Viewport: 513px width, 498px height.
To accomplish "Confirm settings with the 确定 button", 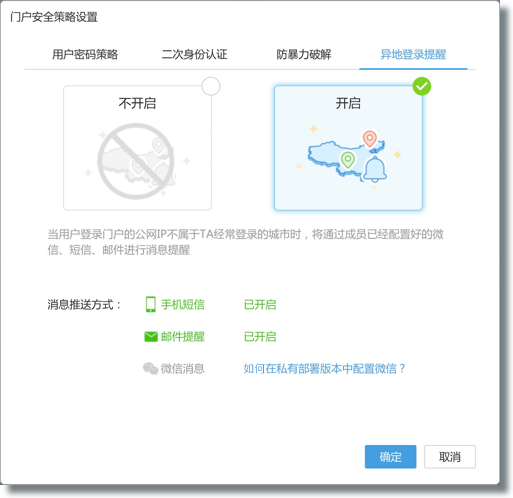I will (x=390, y=457).
